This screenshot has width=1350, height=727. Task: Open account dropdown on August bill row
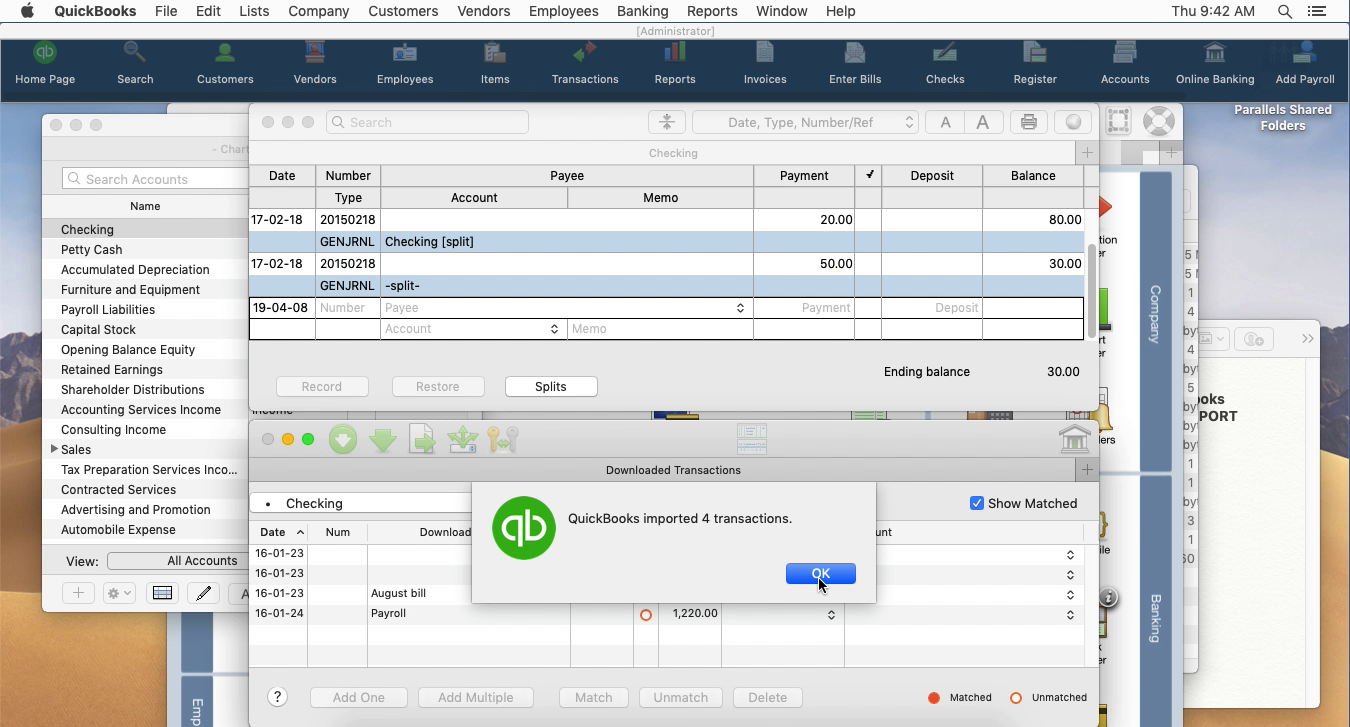1070,595
